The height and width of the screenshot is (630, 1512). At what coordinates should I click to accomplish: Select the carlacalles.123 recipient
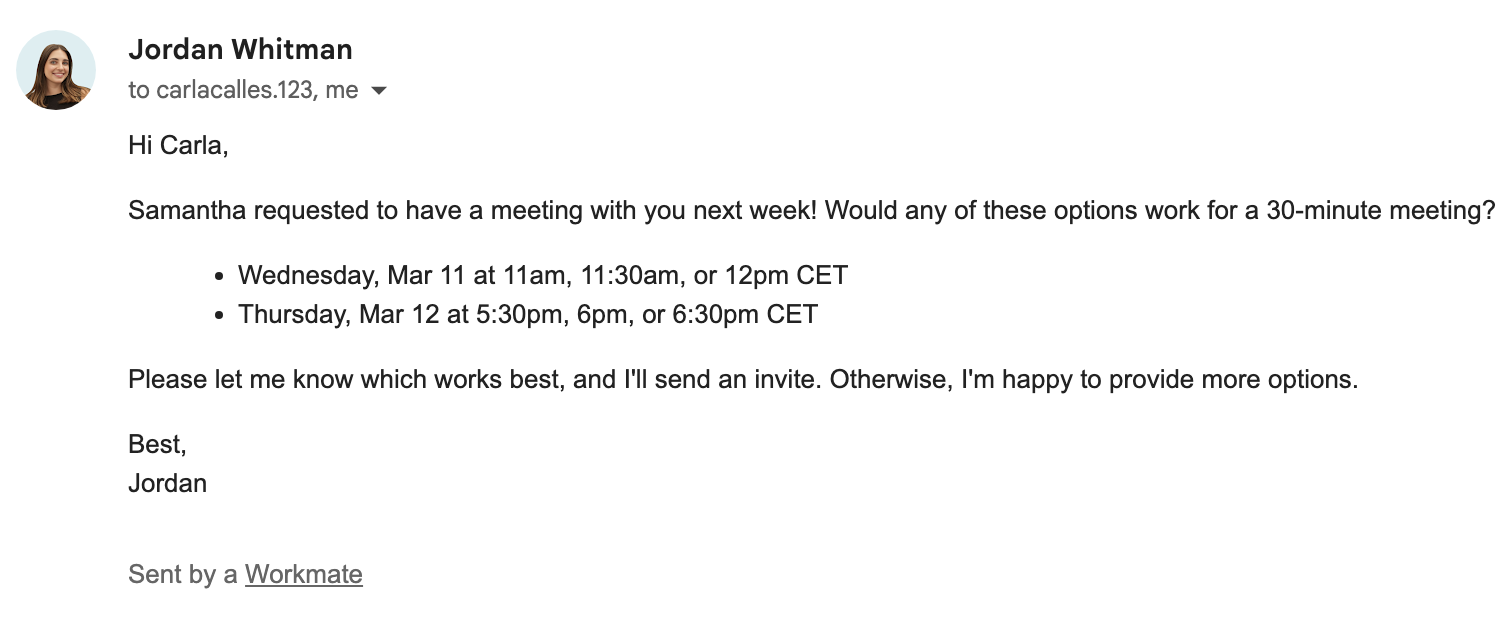tap(236, 90)
